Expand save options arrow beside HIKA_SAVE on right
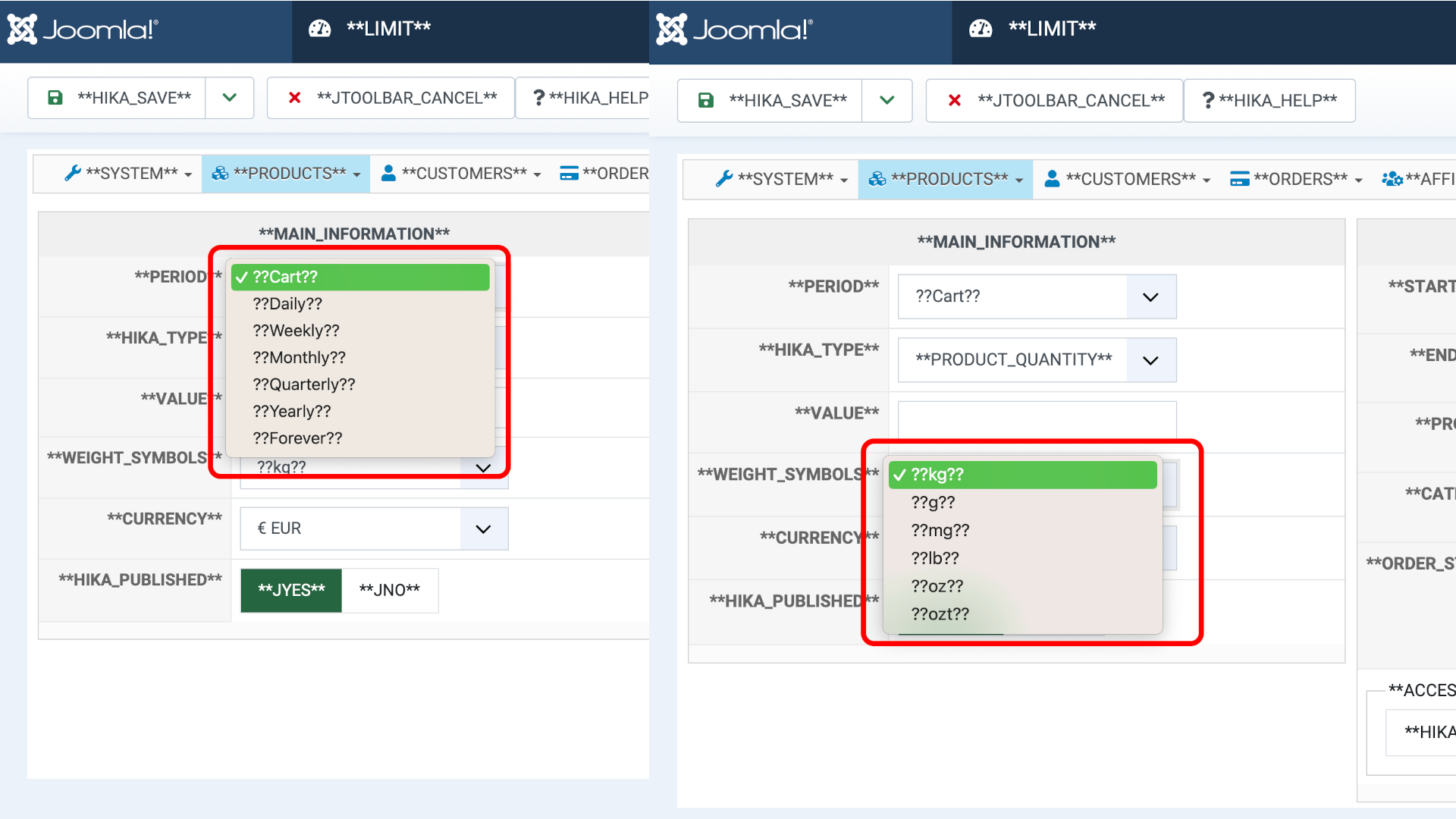The image size is (1456, 819). click(x=886, y=100)
